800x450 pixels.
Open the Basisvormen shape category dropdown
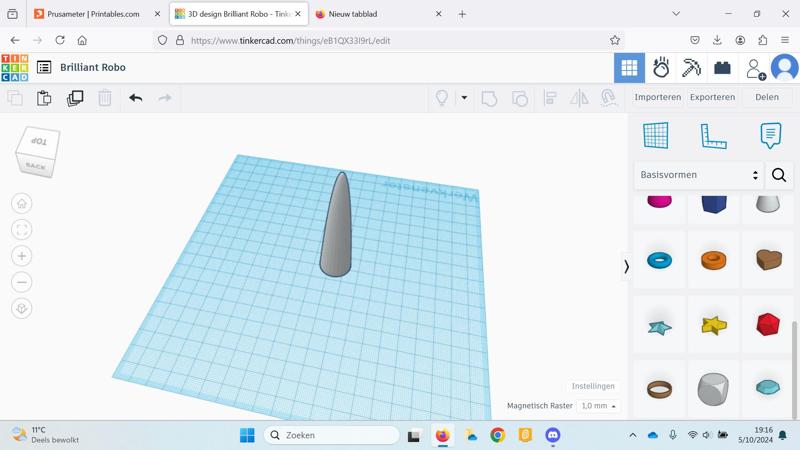(x=698, y=175)
